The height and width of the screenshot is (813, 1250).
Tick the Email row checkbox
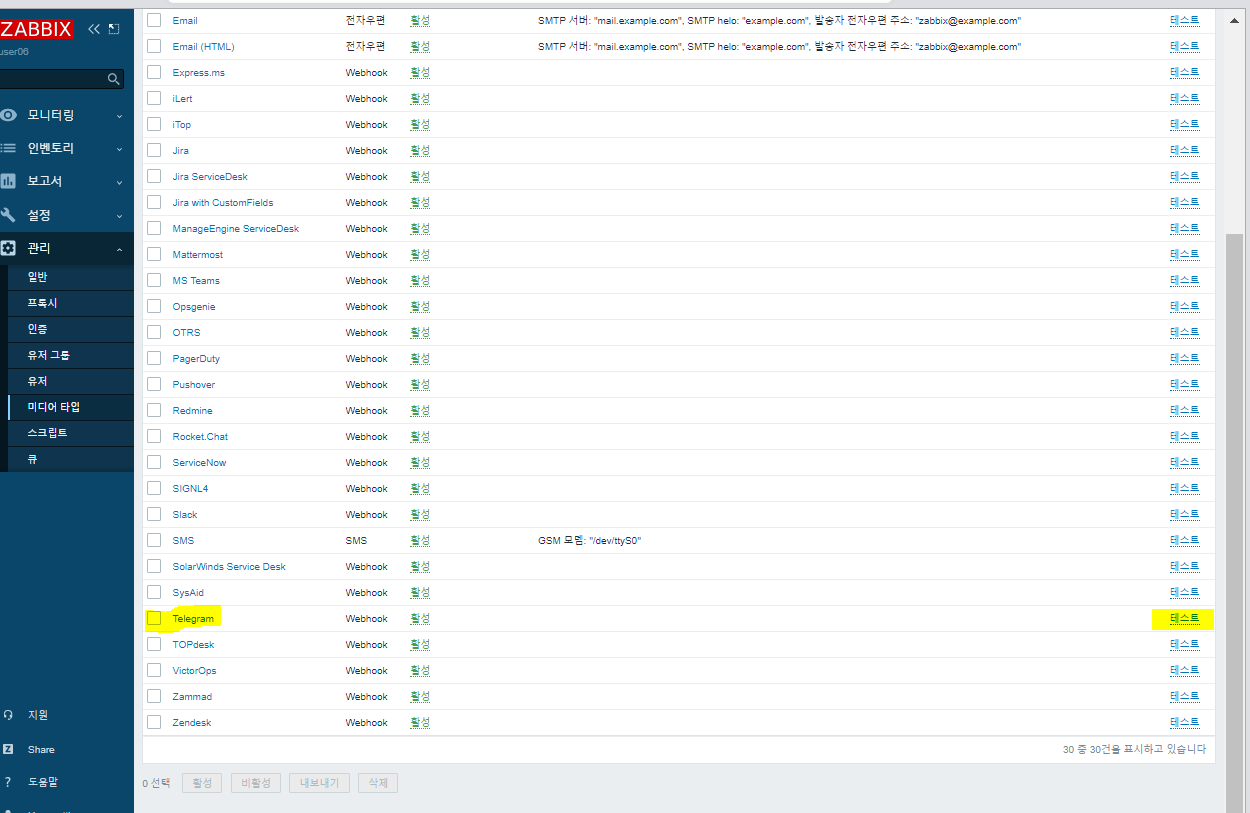coord(154,20)
